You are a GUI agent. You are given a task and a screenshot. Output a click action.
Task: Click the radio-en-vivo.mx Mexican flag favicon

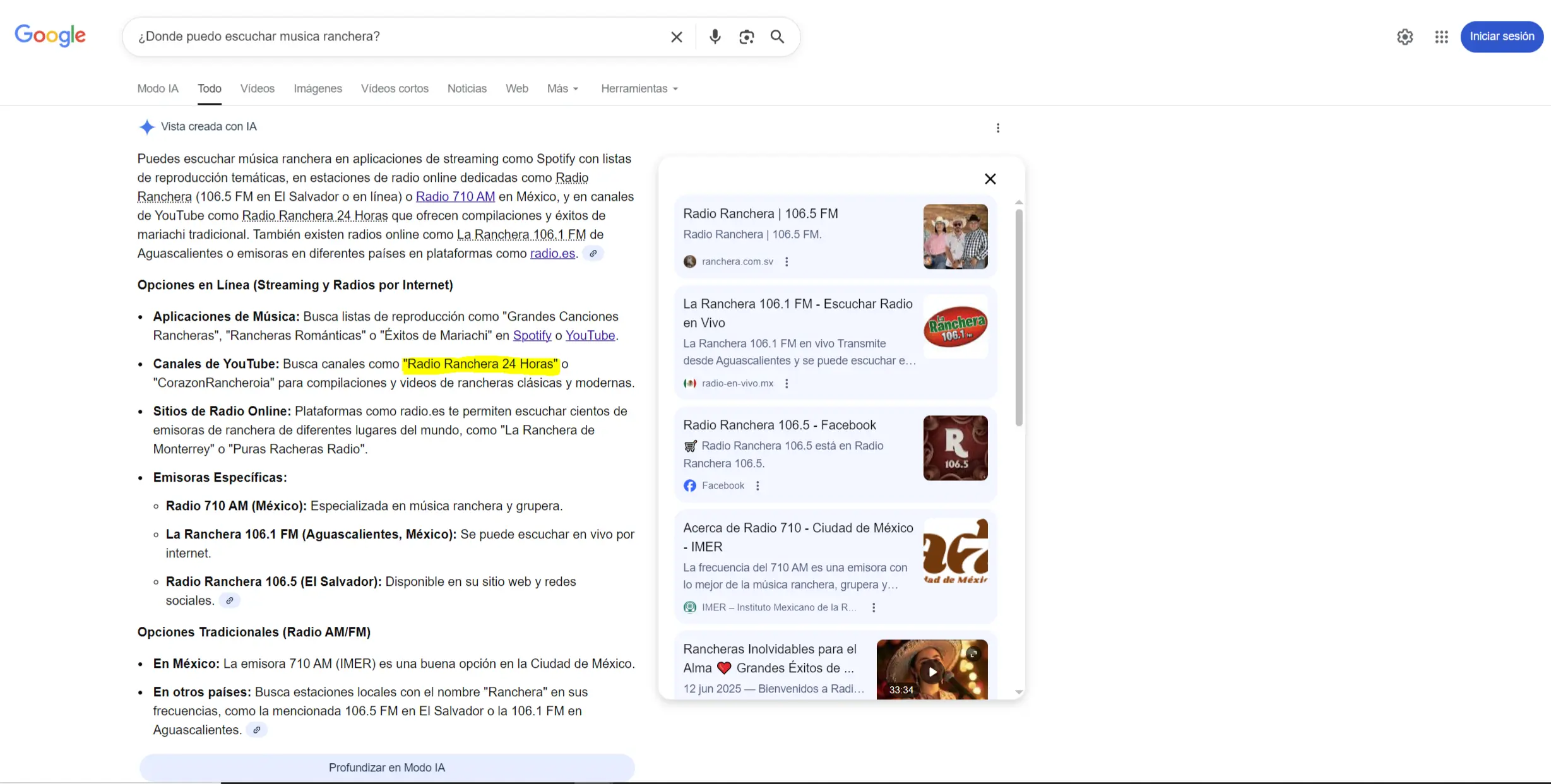coord(690,383)
